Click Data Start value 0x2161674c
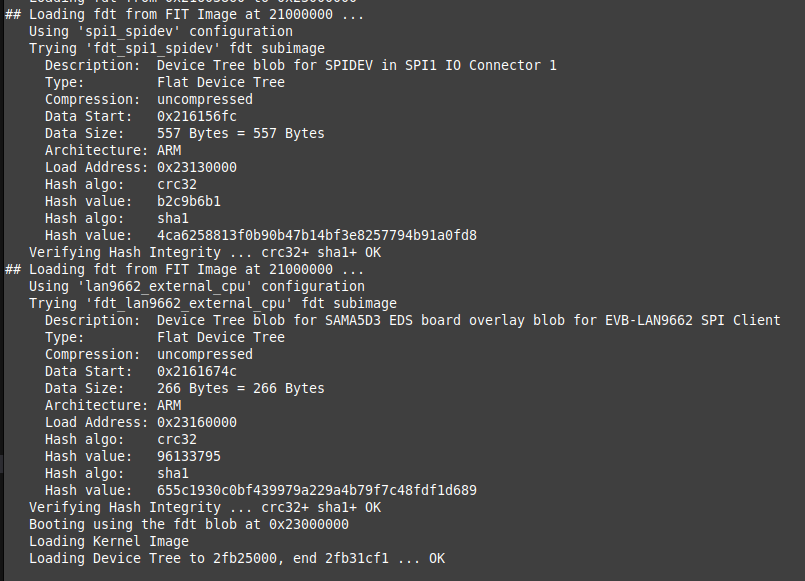The height and width of the screenshot is (581, 805). (x=197, y=371)
